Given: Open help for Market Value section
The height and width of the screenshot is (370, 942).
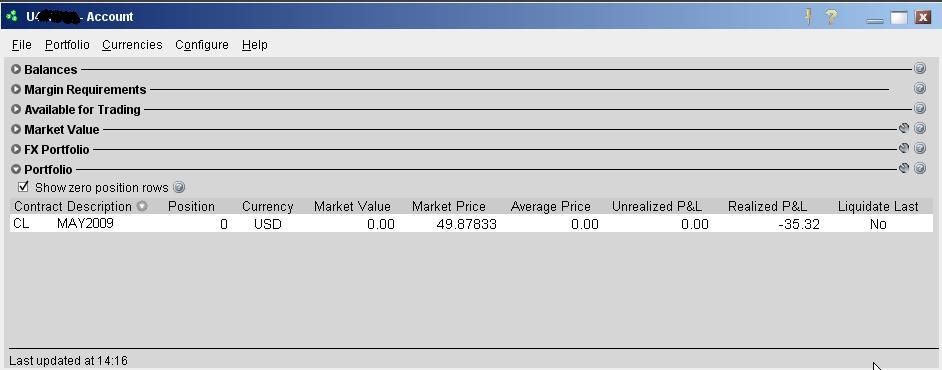Looking at the screenshot, I should click(x=920, y=128).
